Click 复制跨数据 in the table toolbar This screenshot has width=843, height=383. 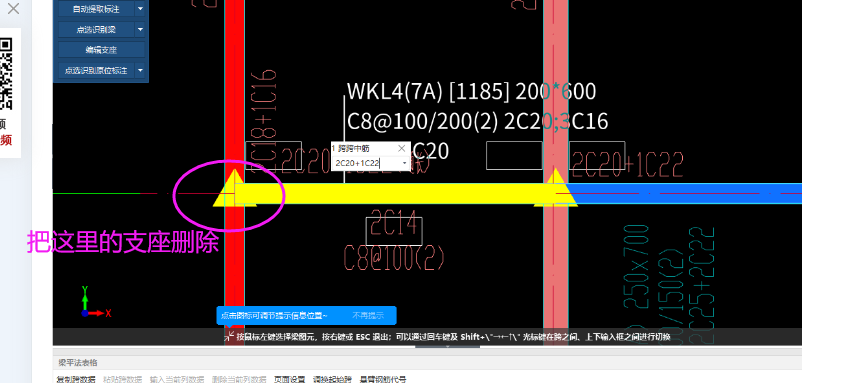click(76, 379)
